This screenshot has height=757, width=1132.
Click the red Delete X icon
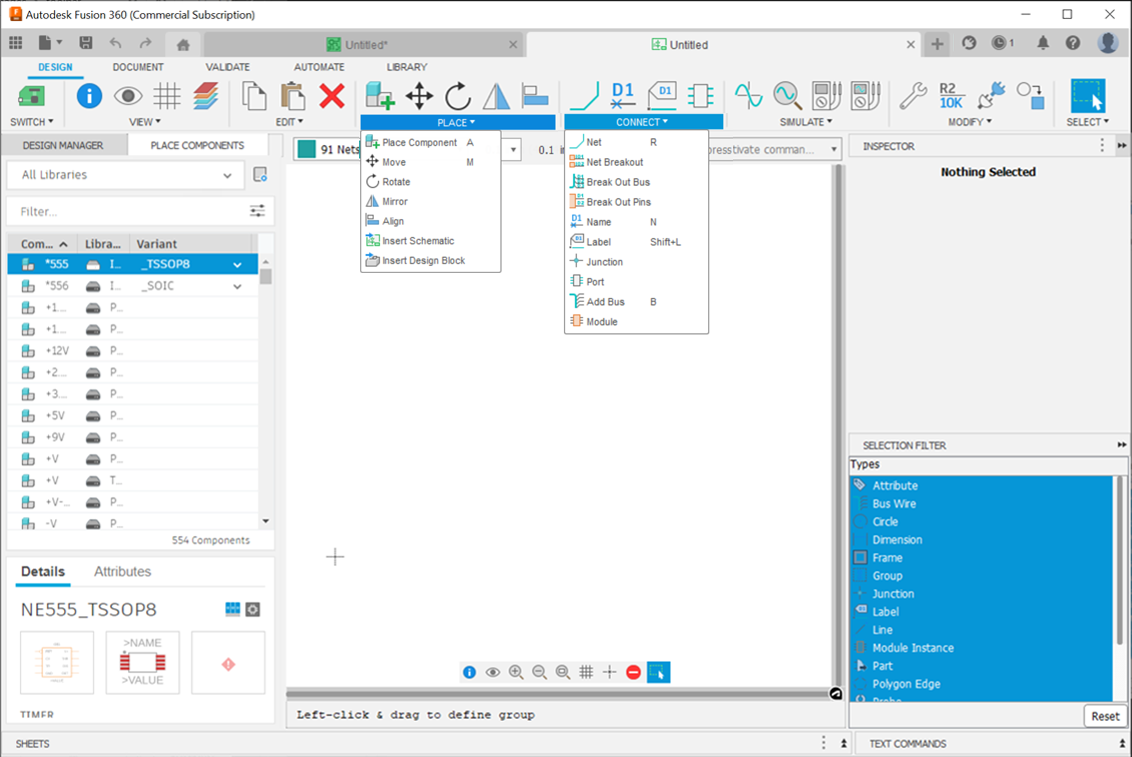(332, 96)
